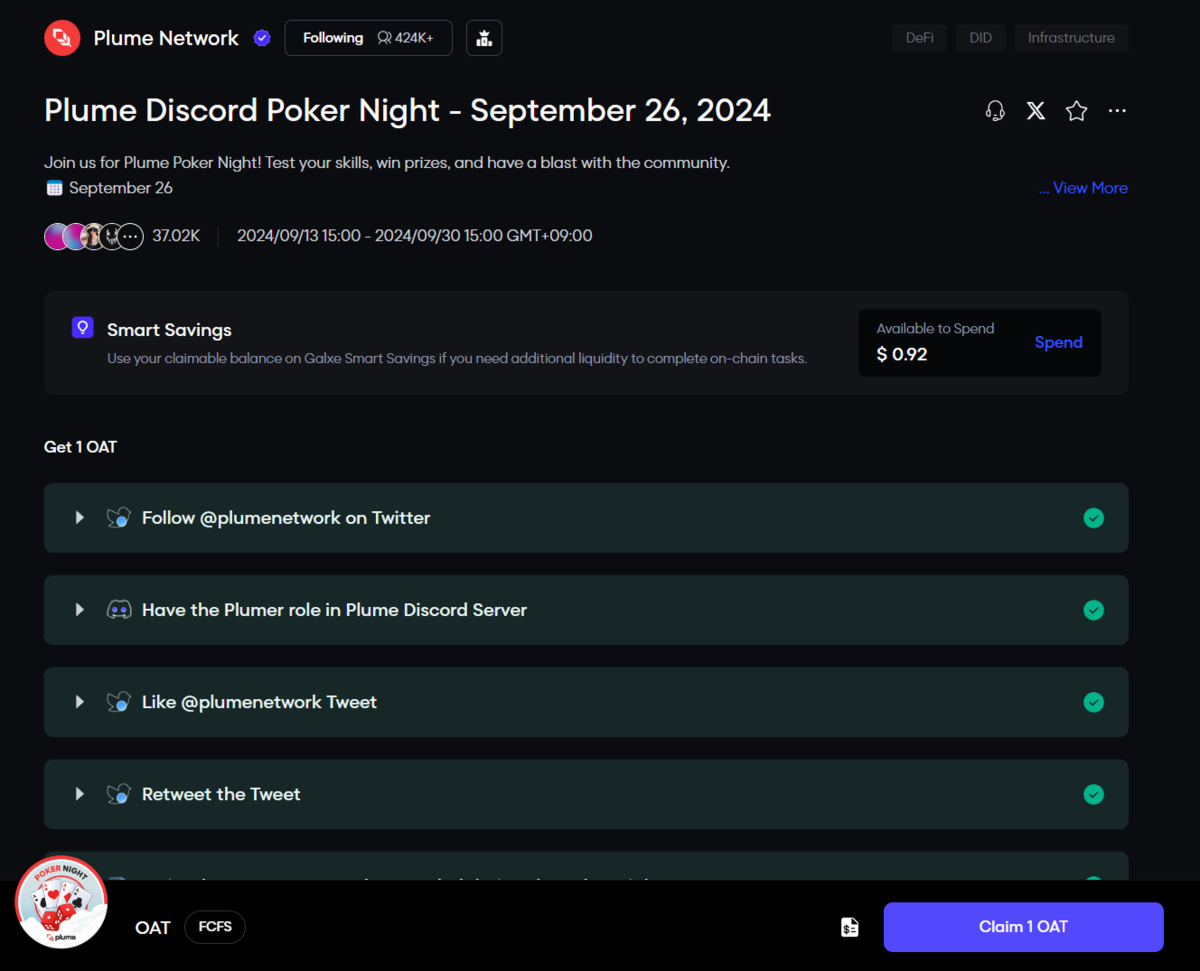Click the Get 1 OAT heading
Image resolution: width=1200 pixels, height=971 pixels.
(81, 447)
